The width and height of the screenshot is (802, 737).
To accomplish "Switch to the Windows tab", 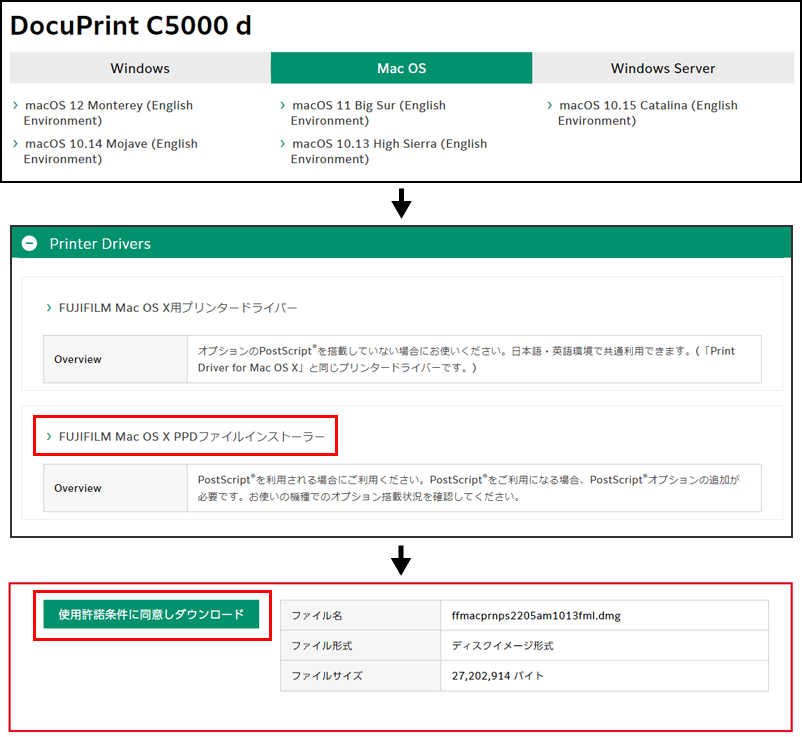I will click(x=140, y=68).
